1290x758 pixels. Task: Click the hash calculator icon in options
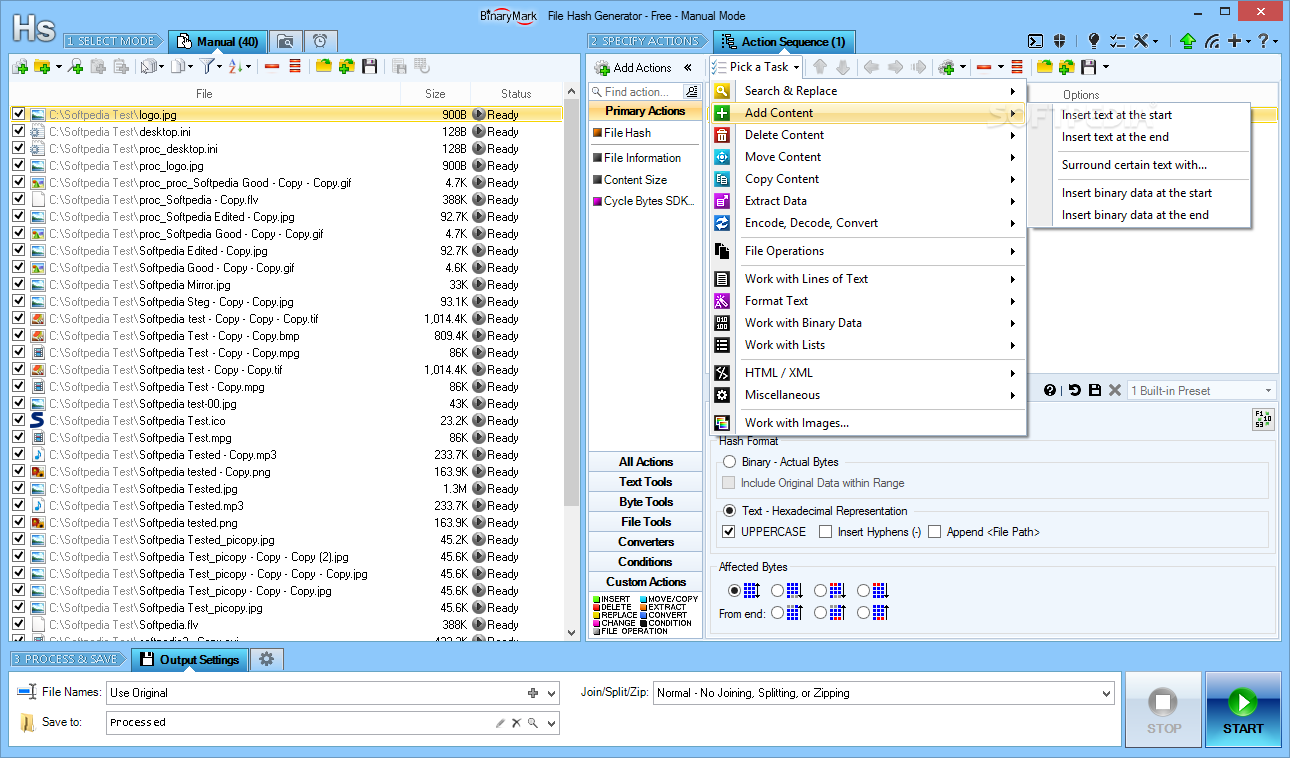pyautogui.click(x=1263, y=419)
